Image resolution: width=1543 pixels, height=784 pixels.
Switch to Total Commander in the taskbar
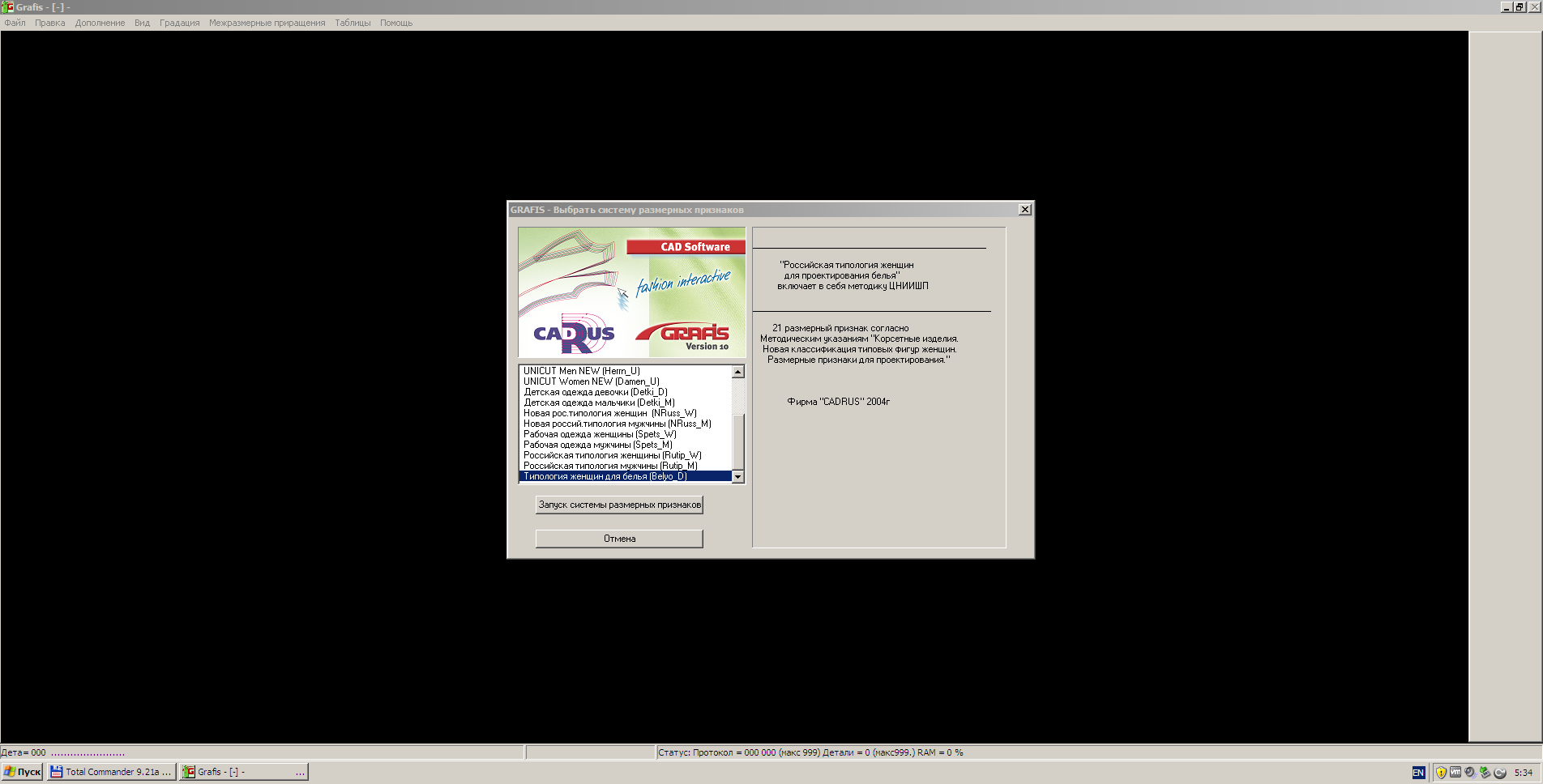pyautogui.click(x=111, y=772)
